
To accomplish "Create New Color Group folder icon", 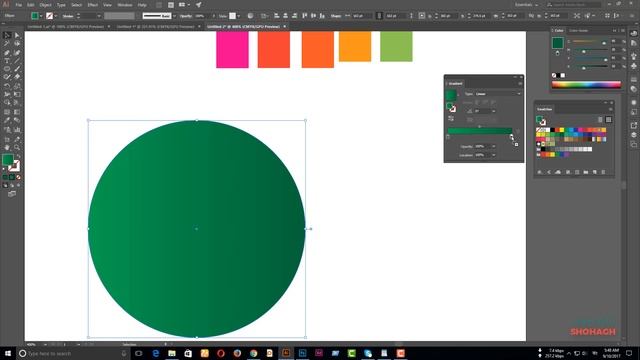I will [586, 172].
